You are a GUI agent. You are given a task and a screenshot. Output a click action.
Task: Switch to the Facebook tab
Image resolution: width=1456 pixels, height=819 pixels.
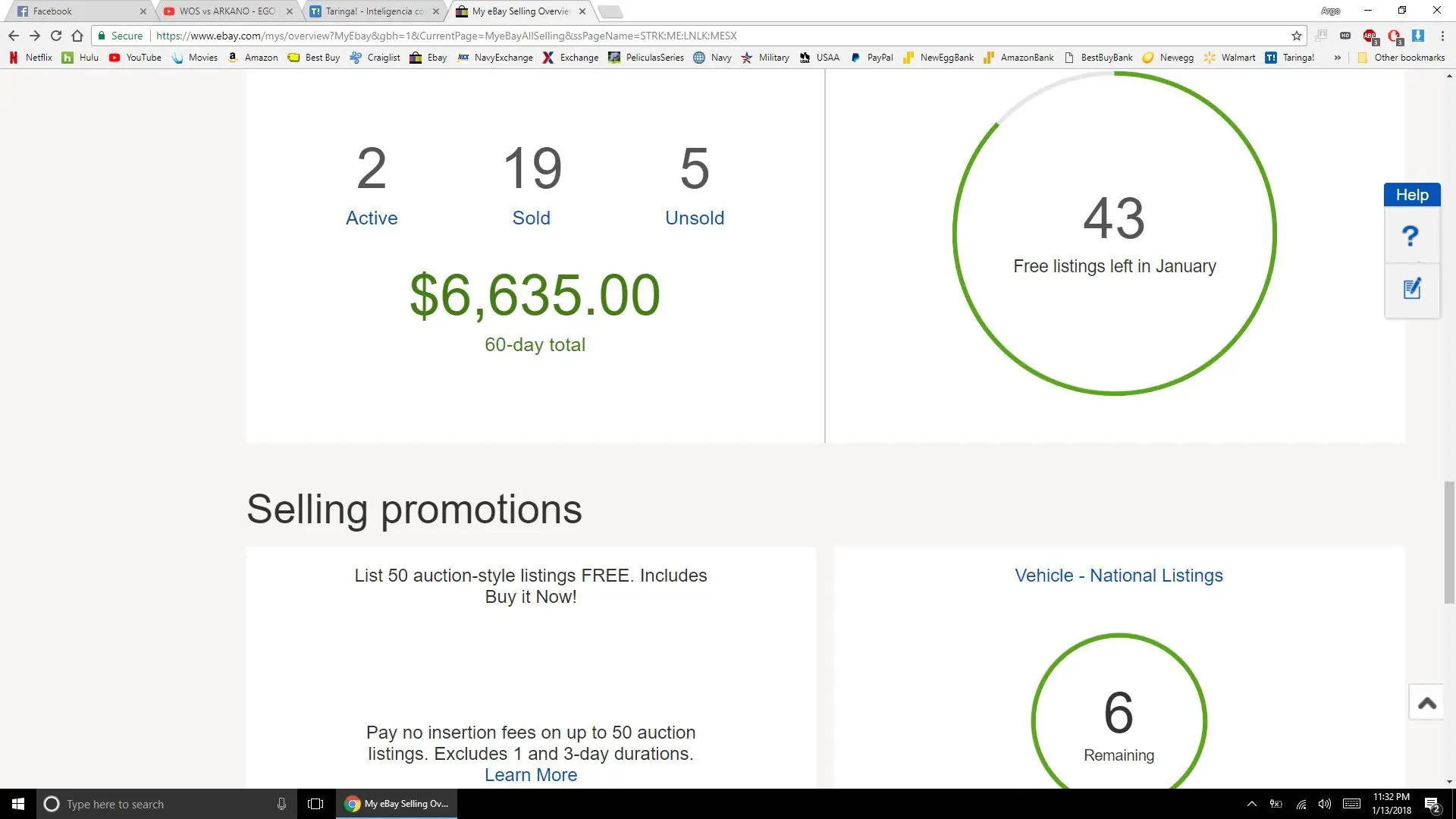pos(76,11)
